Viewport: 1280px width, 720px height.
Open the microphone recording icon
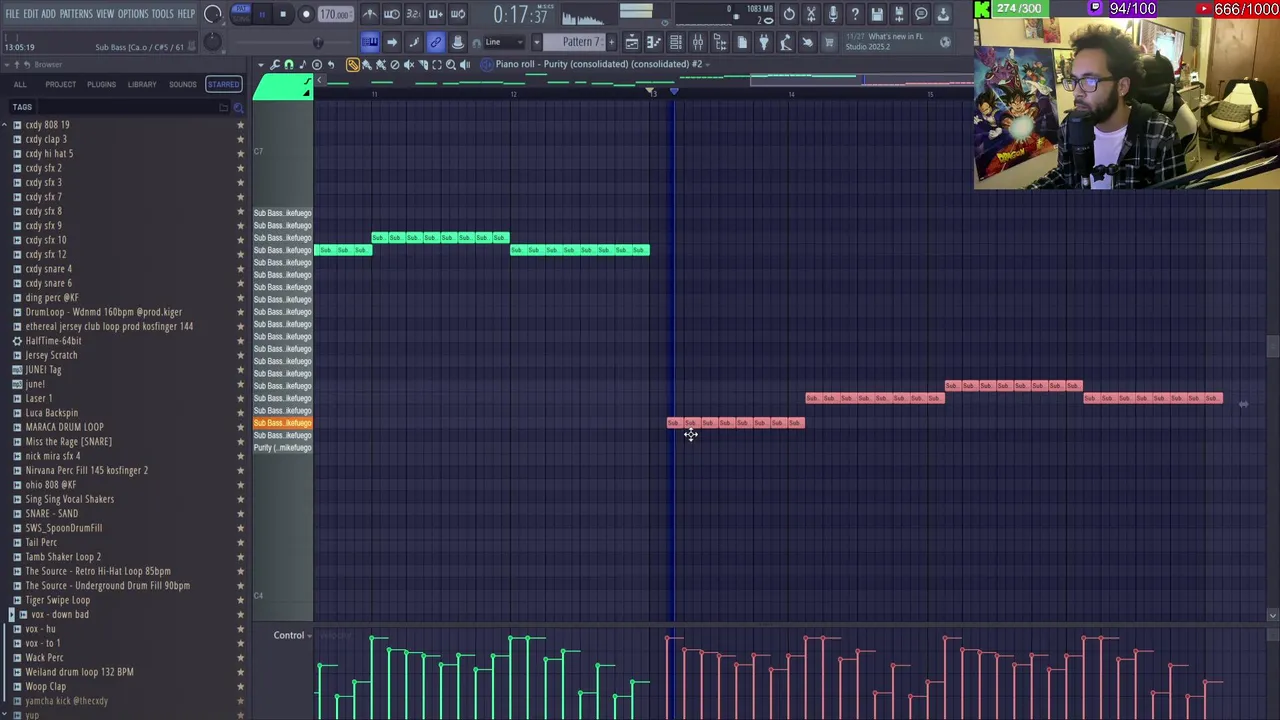tap(833, 14)
